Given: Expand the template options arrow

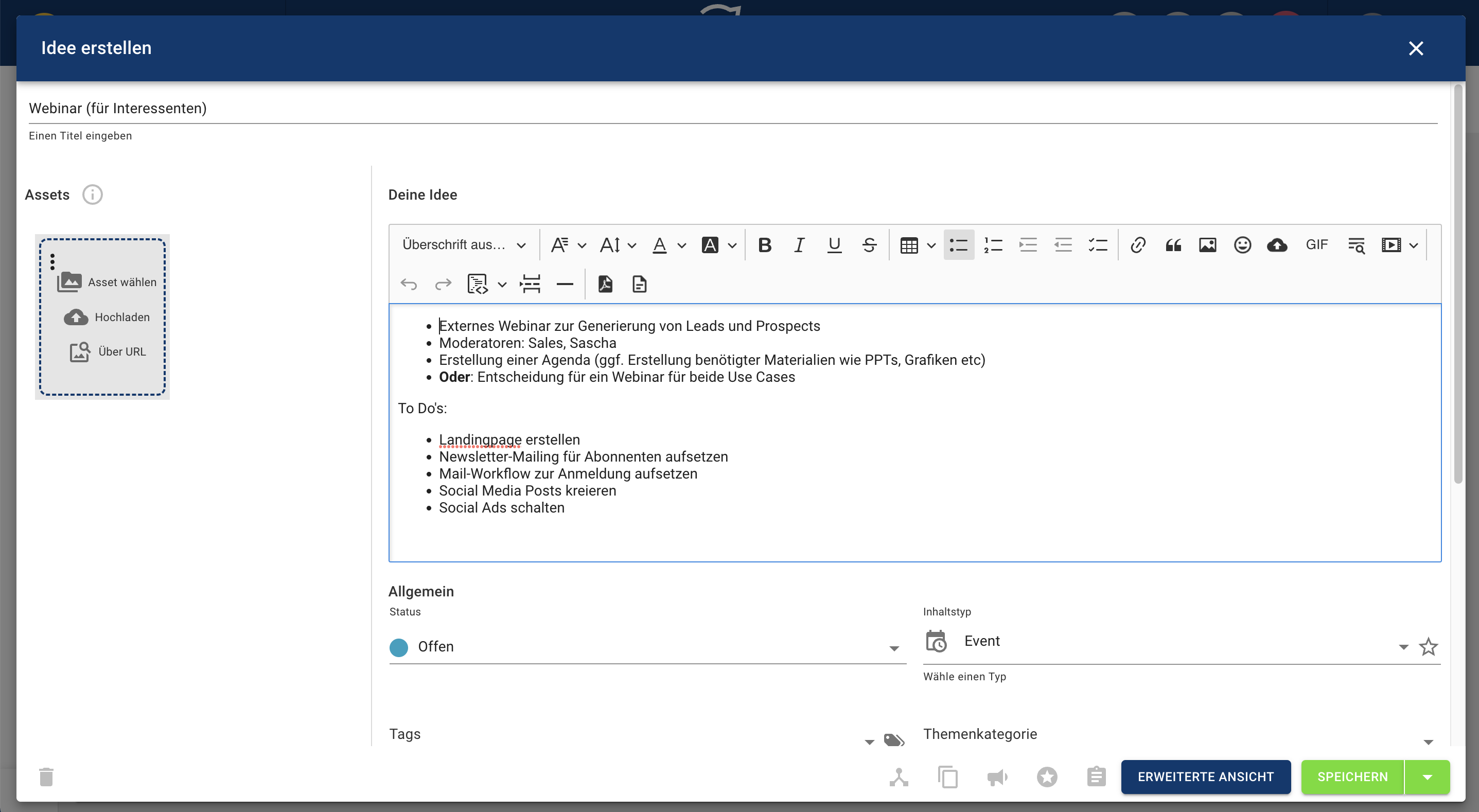Looking at the screenshot, I should click(502, 285).
